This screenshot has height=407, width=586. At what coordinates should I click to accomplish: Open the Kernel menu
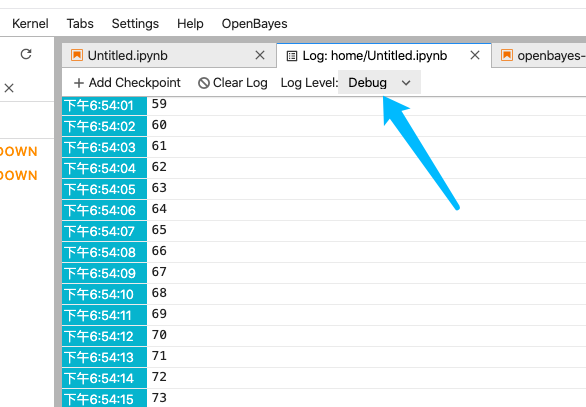point(30,24)
